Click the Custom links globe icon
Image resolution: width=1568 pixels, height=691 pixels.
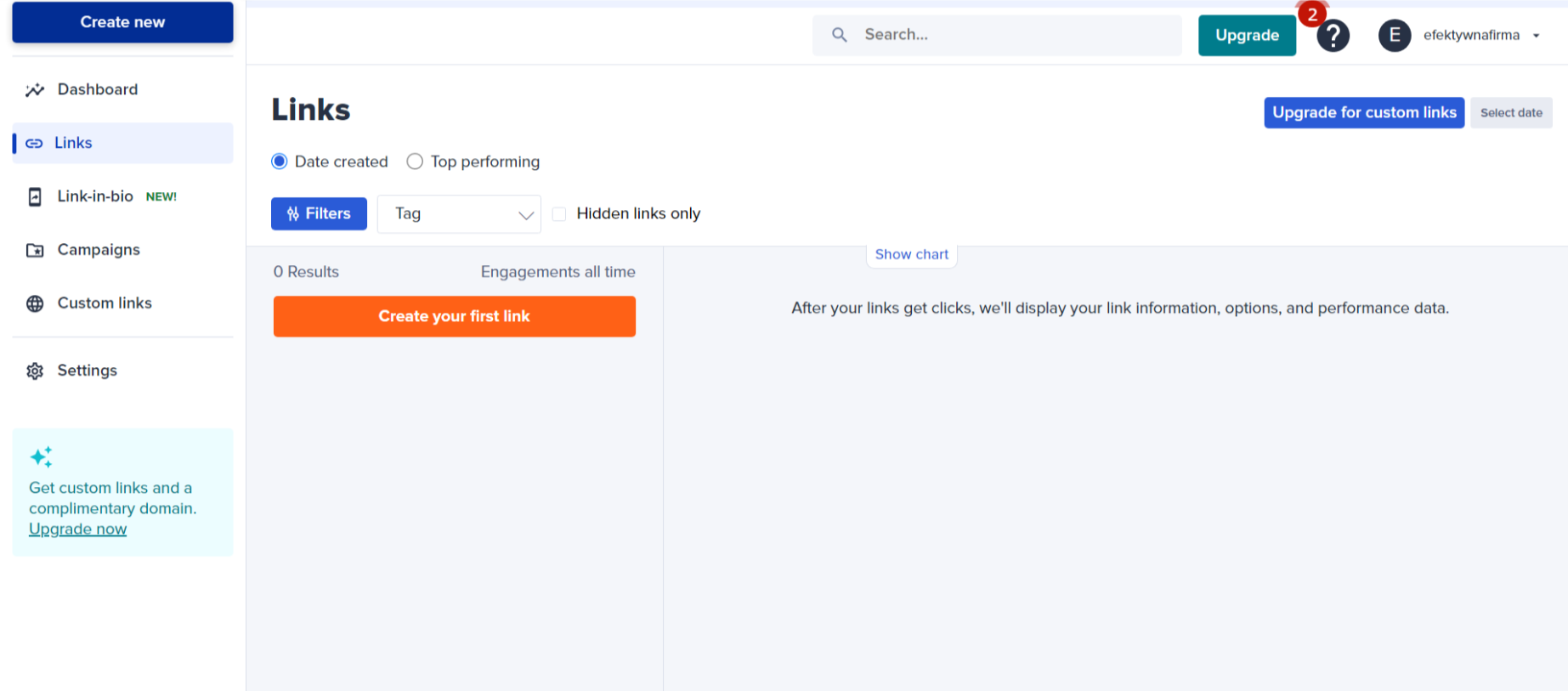click(x=35, y=303)
